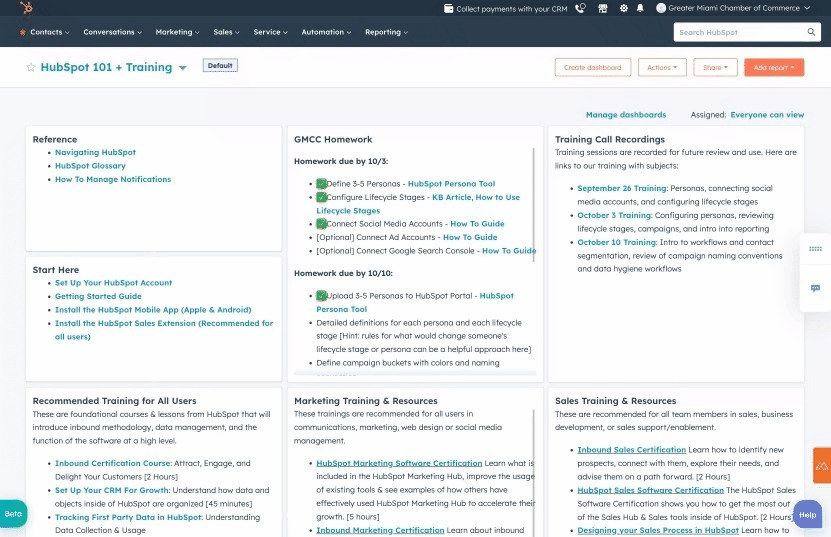Open Install the HubSpot Mobile App link
The height and width of the screenshot is (537, 831).
pos(153,310)
